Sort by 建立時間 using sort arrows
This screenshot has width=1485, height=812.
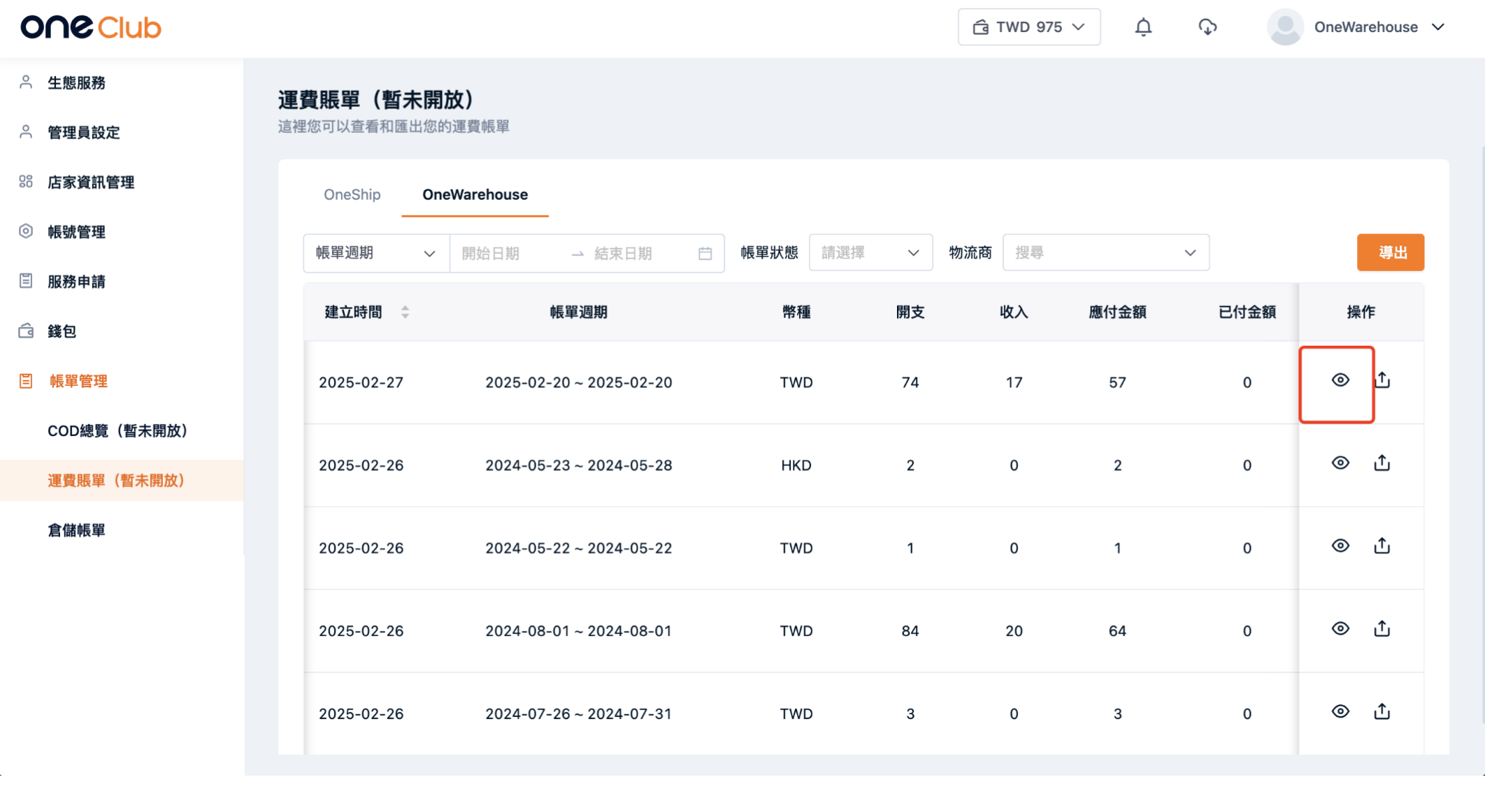(405, 312)
